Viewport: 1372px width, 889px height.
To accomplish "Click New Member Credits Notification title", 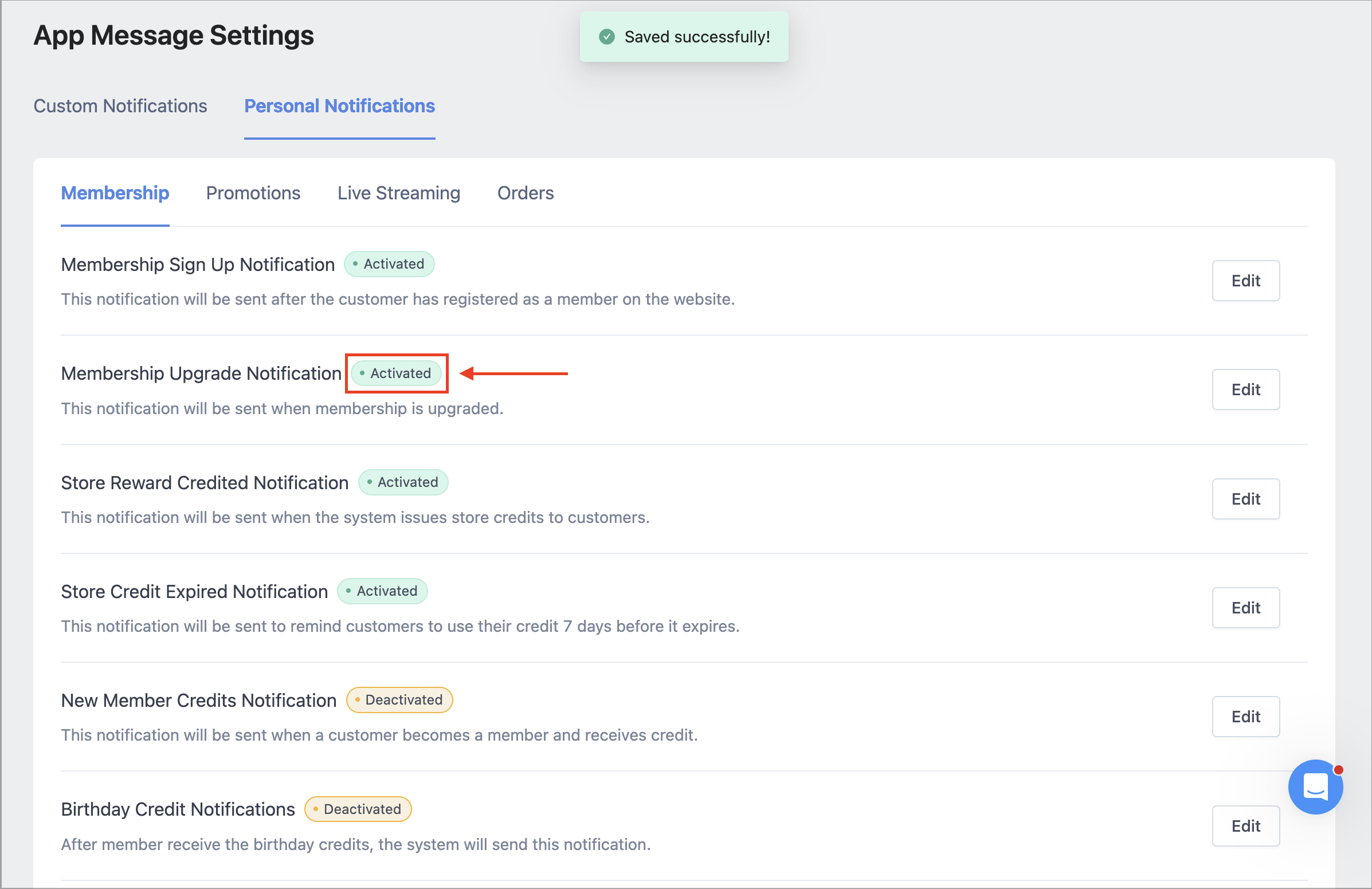I will [x=199, y=701].
